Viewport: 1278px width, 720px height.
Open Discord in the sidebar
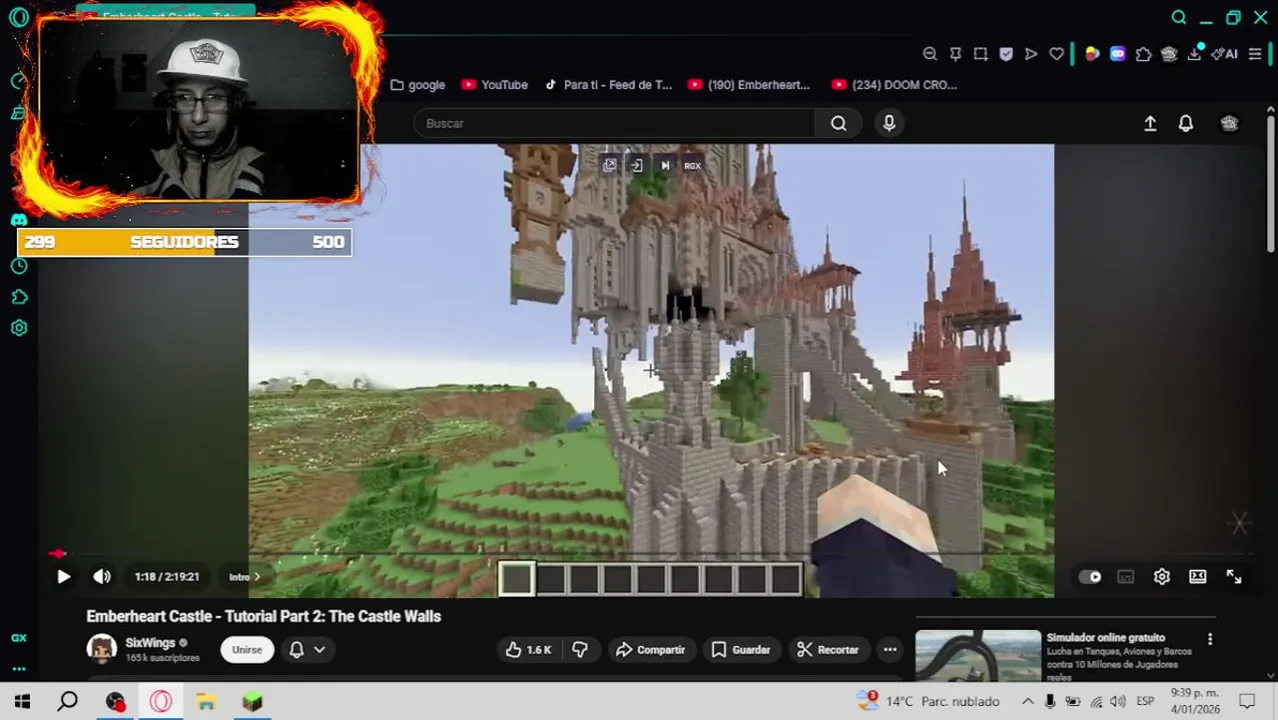pyautogui.click(x=19, y=220)
